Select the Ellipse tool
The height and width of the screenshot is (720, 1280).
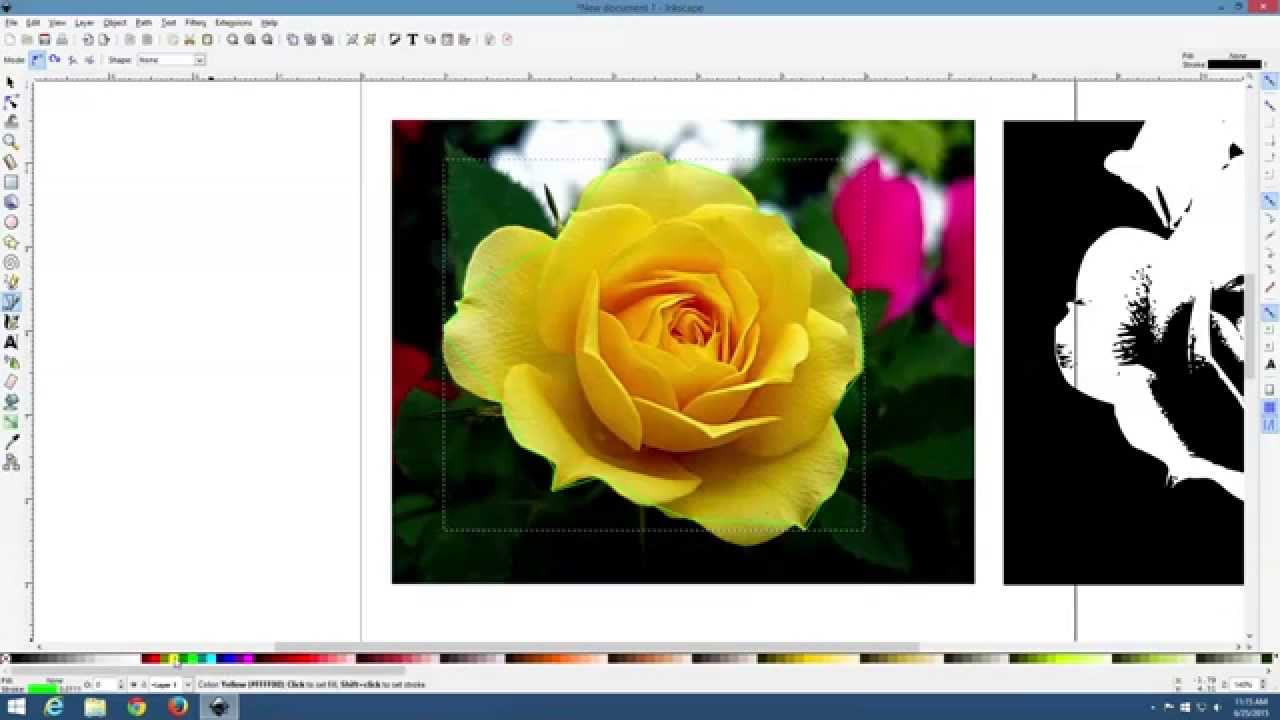[x=11, y=222]
